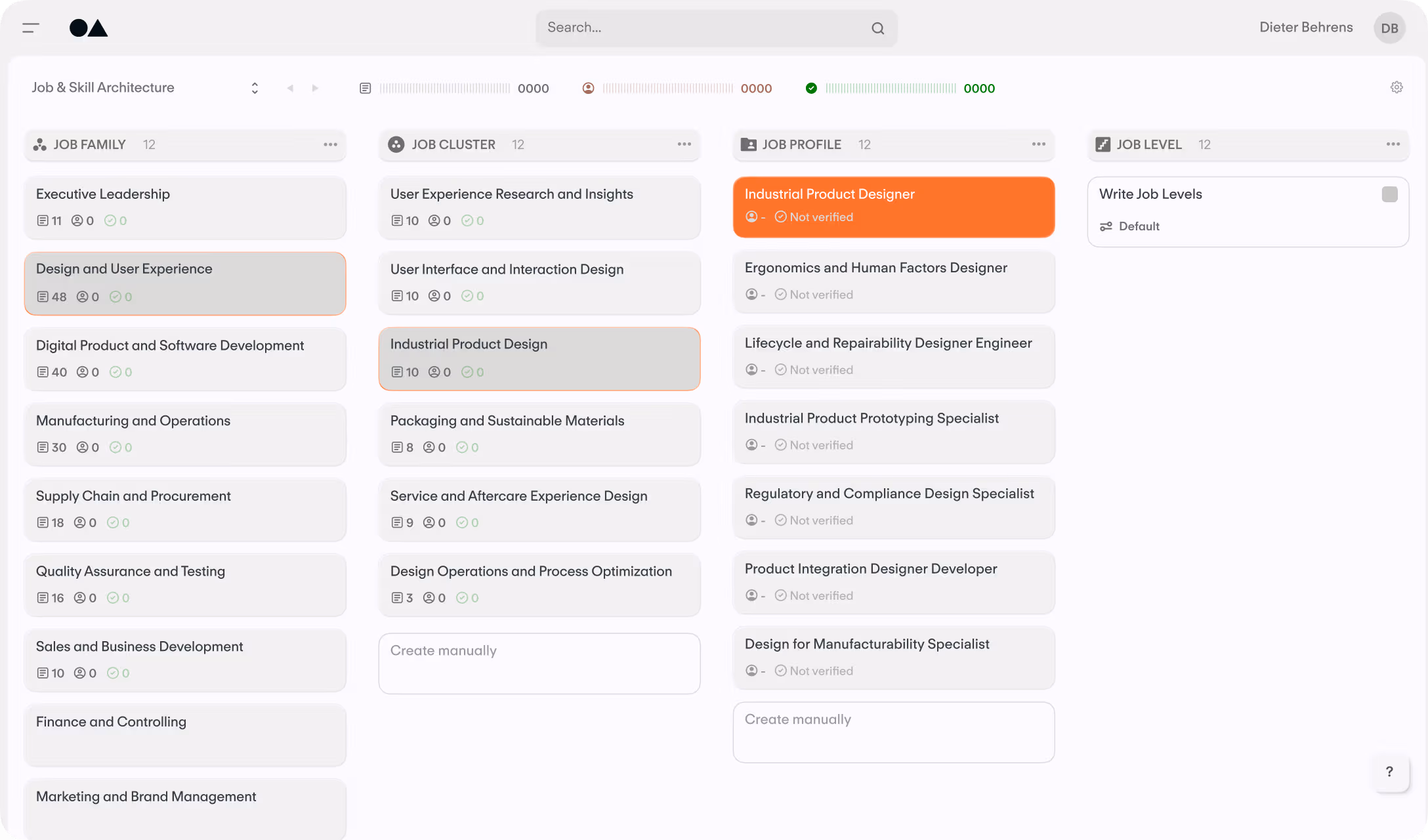This screenshot has width=1428, height=840.
Task: Click the green verified check icon
Action: (811, 88)
